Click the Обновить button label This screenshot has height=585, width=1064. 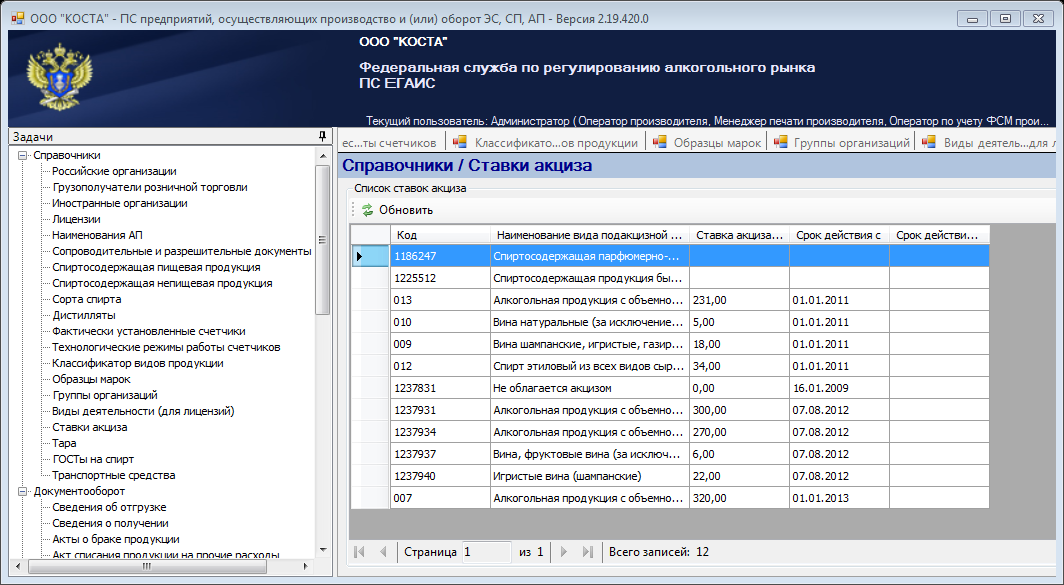[x=406, y=210]
